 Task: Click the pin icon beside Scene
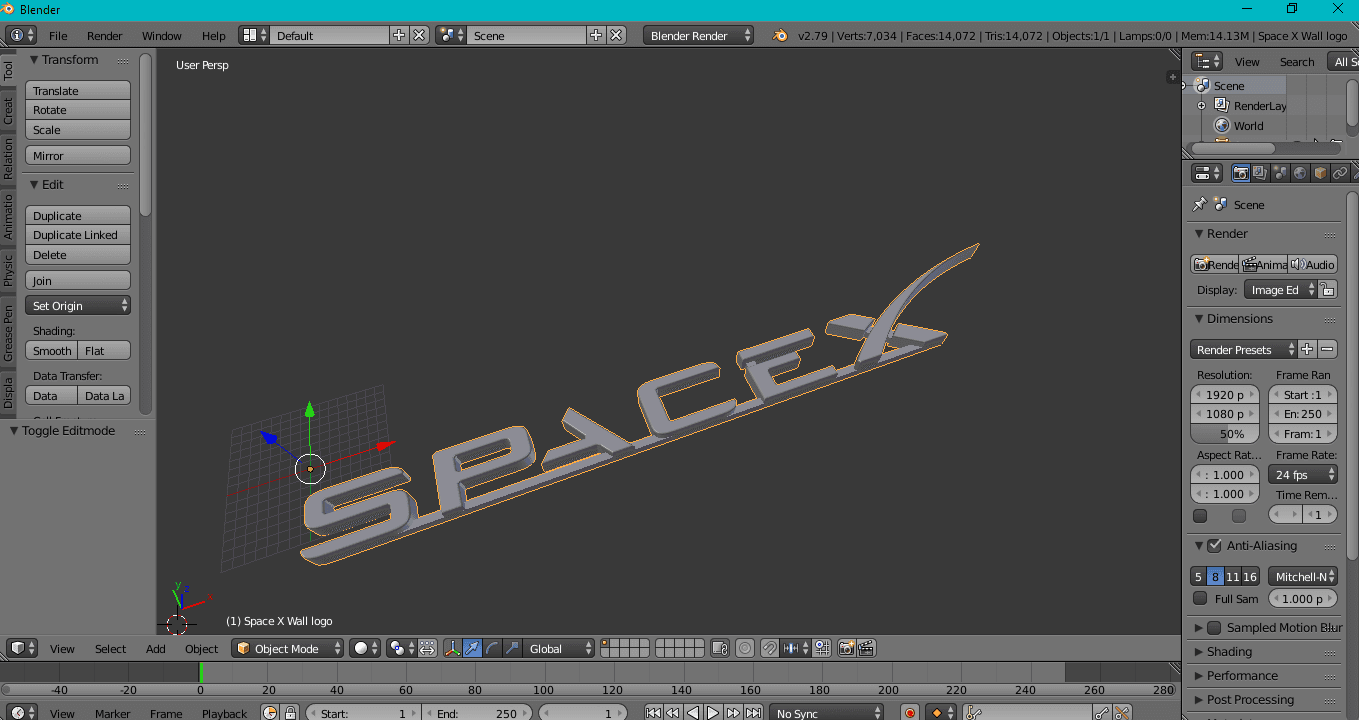pos(1199,204)
